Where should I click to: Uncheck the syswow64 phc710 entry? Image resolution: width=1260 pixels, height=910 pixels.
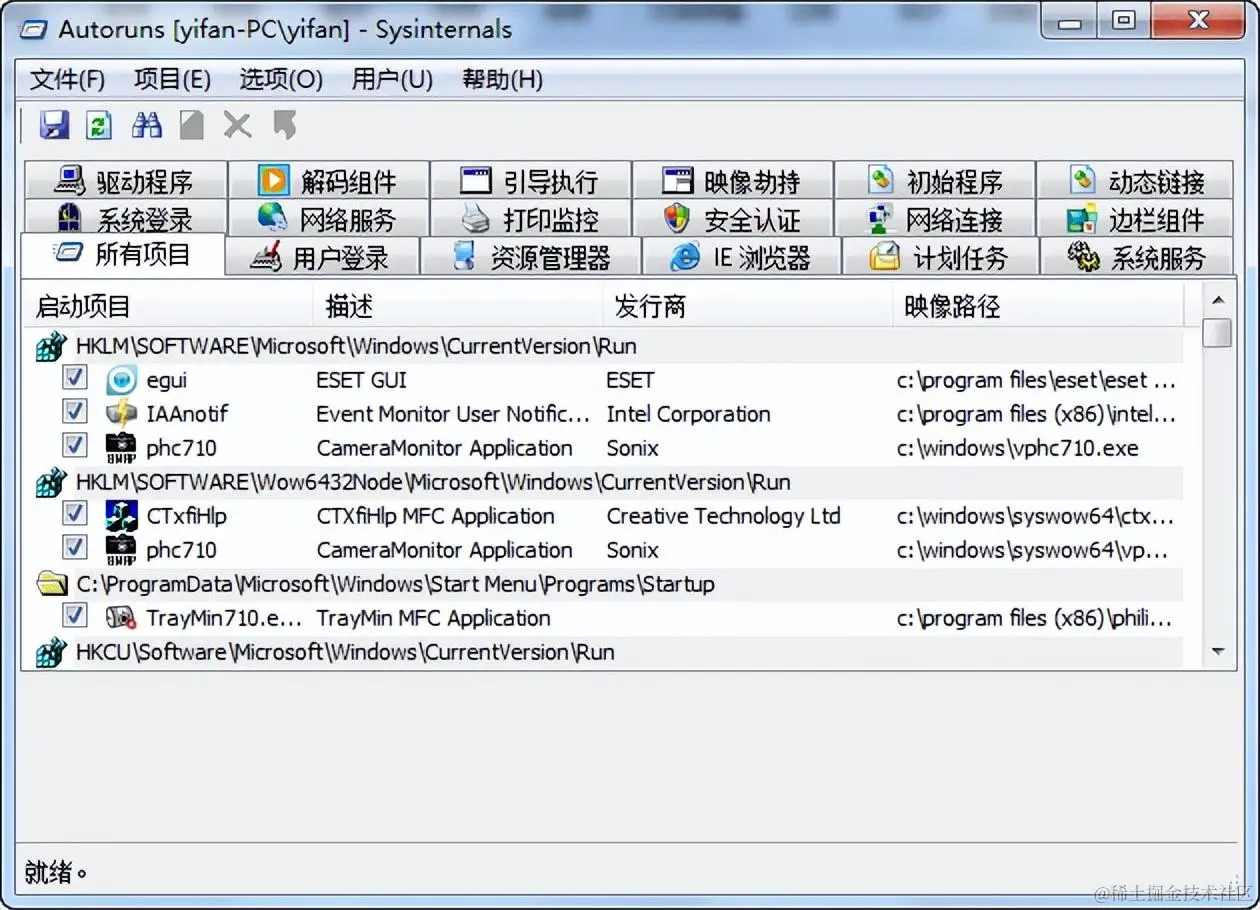74,548
